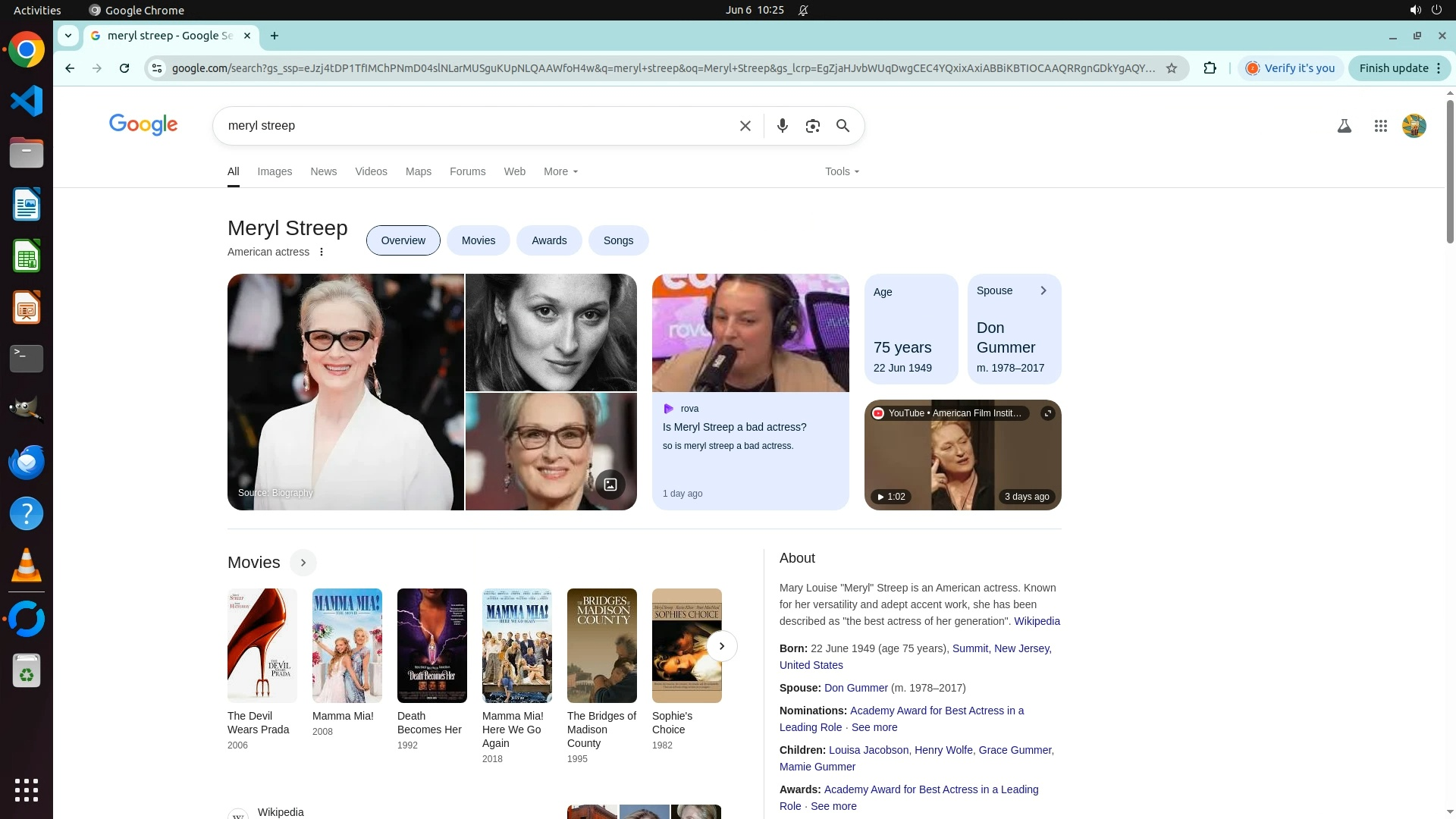This screenshot has height=819, width=1456.
Task: Open the Tools dropdown
Action: [x=842, y=171]
